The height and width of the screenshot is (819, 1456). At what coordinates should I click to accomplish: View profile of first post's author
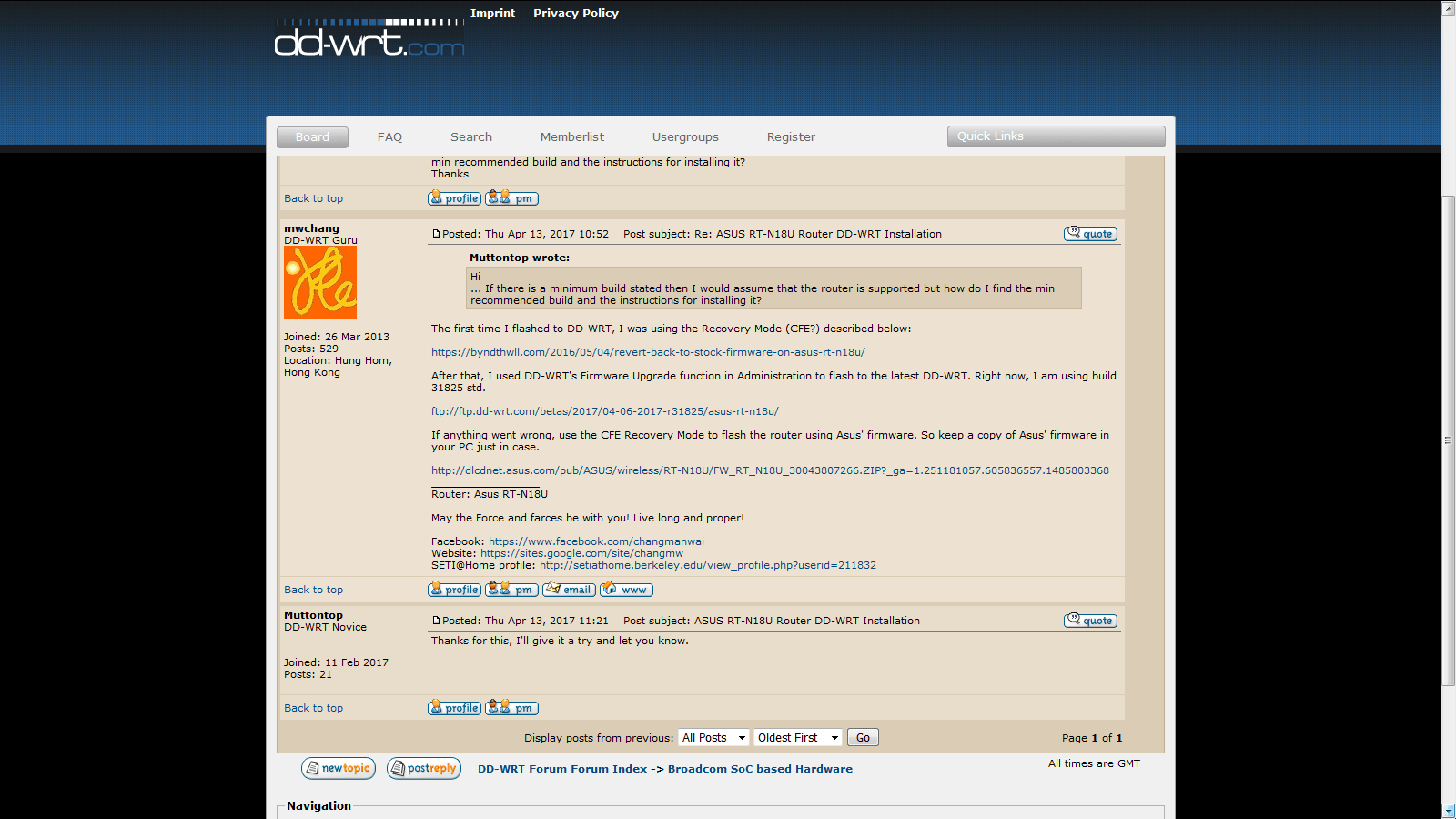(454, 197)
